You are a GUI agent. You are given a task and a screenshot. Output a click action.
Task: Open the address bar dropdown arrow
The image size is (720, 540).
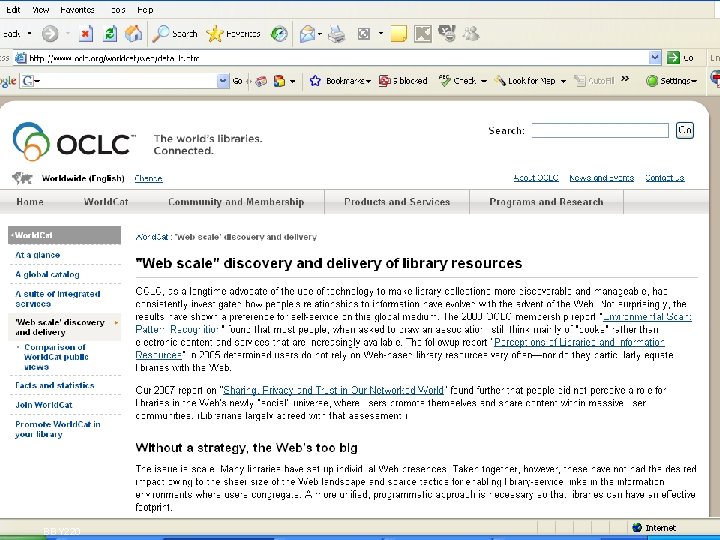[655, 57]
